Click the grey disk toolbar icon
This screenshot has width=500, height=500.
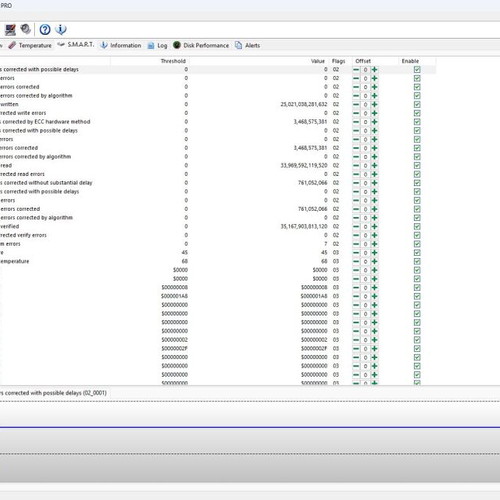[25, 29]
